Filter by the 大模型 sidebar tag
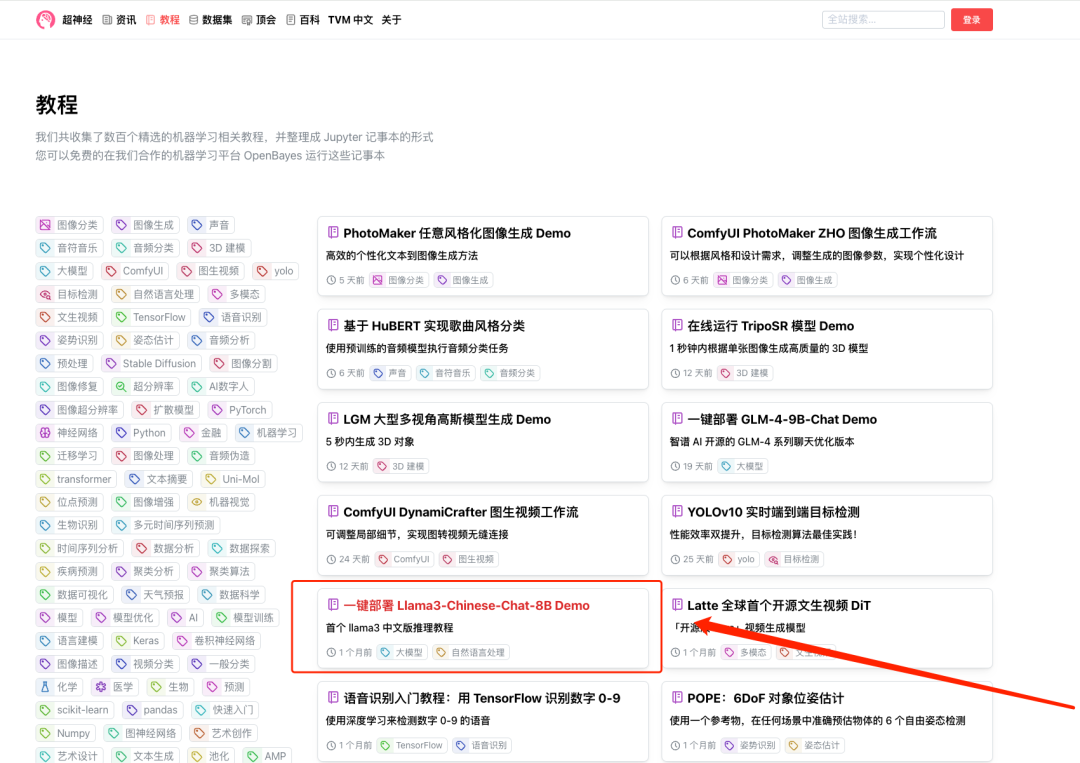Viewport: 1080px width, 763px height. pos(64,271)
